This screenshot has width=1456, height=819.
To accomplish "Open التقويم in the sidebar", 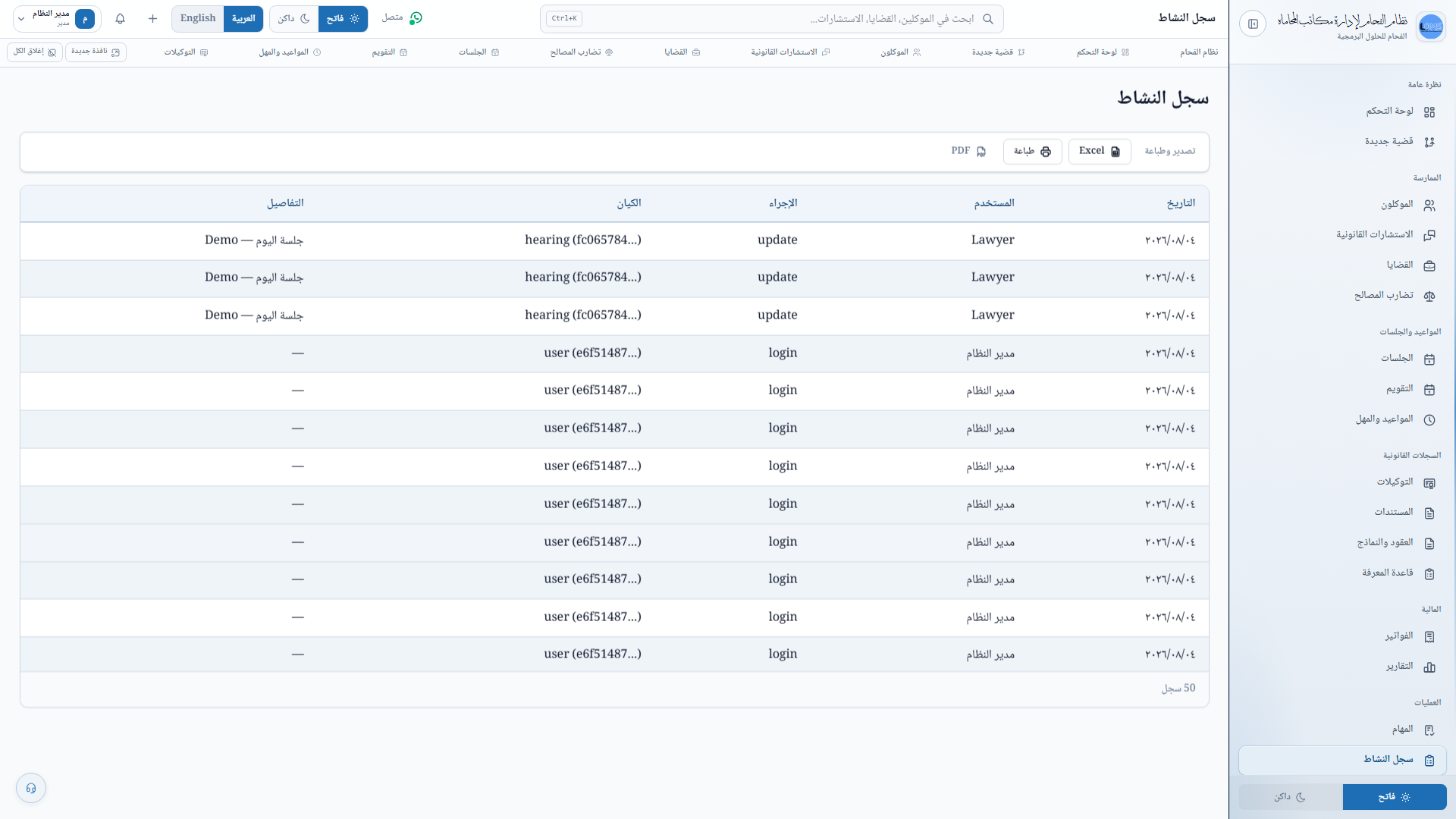I will point(1342,389).
